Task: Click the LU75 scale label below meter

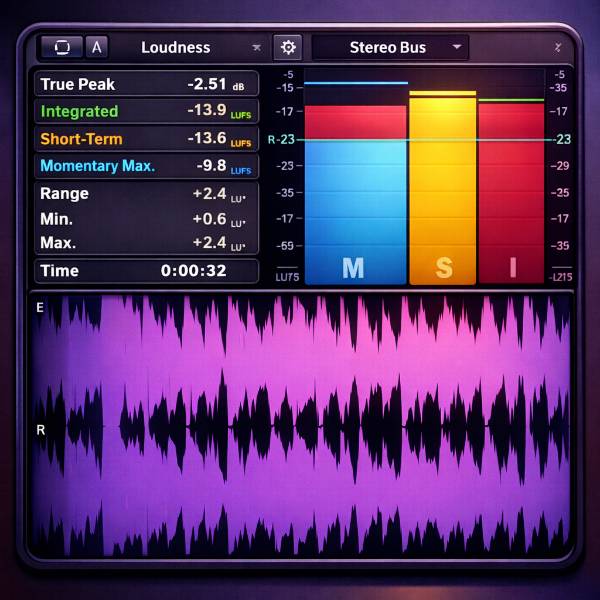Action: (287, 277)
